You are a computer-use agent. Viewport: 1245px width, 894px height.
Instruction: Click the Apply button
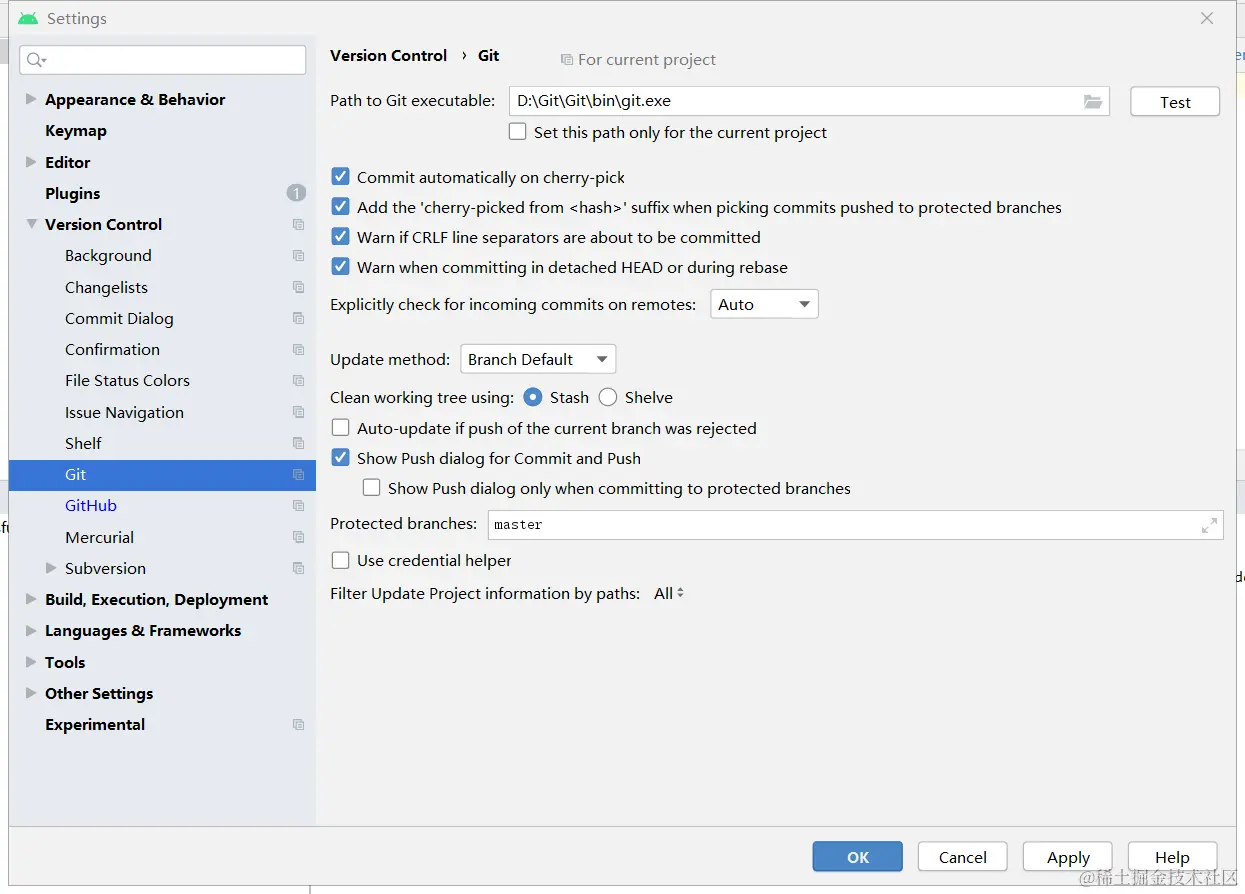coord(1068,857)
